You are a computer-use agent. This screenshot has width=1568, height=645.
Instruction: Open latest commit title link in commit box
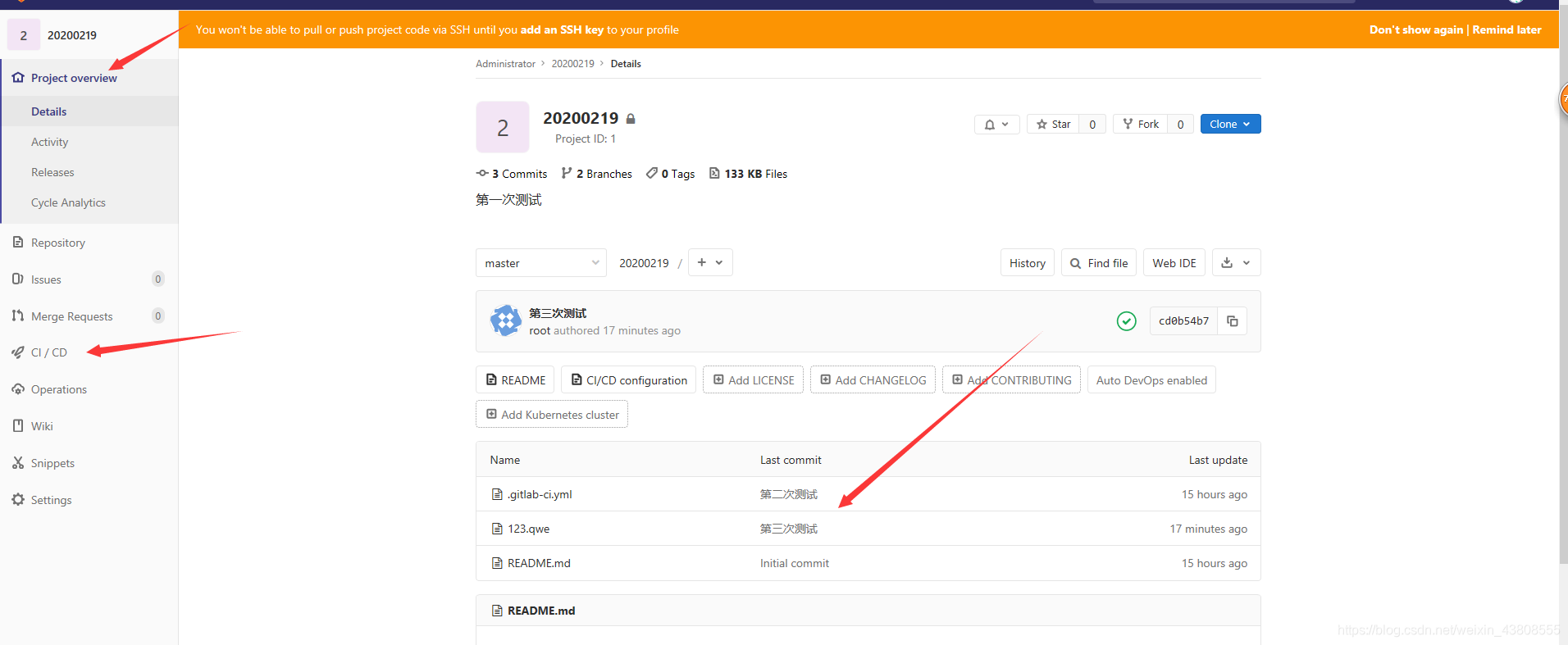click(558, 313)
